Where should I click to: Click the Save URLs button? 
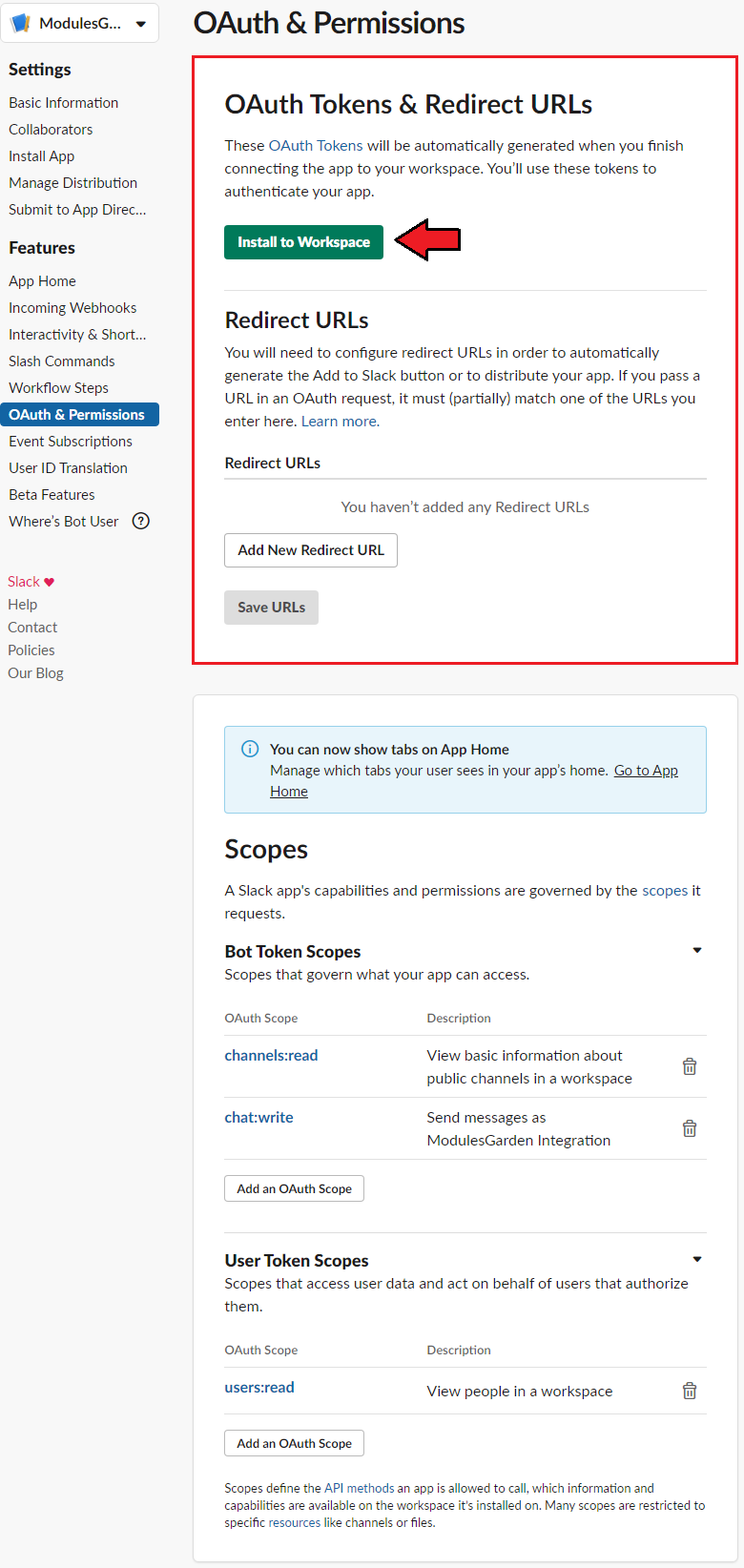(x=272, y=608)
